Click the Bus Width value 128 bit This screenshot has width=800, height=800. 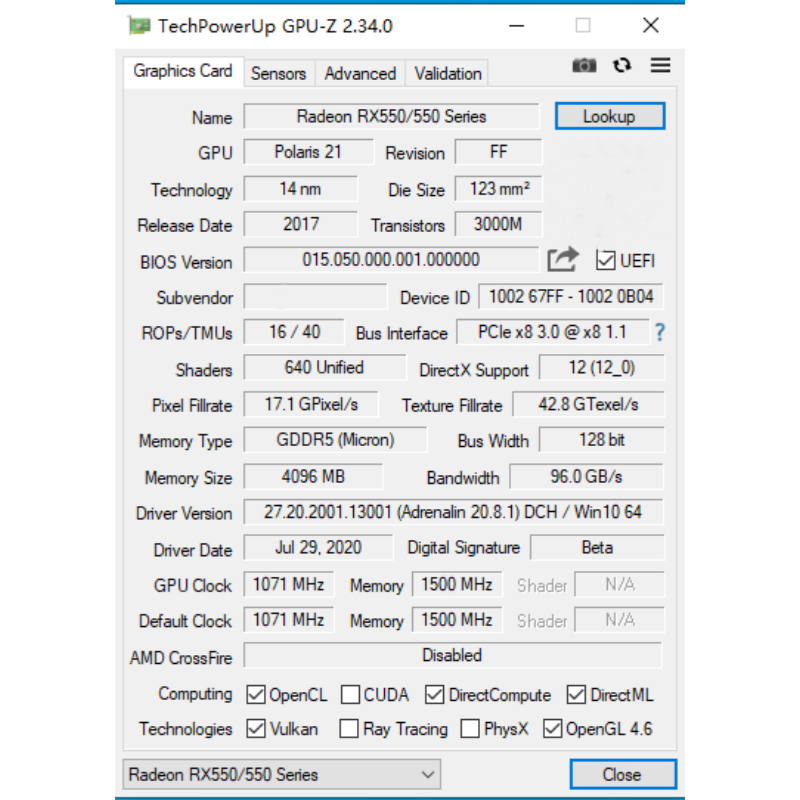click(x=602, y=440)
